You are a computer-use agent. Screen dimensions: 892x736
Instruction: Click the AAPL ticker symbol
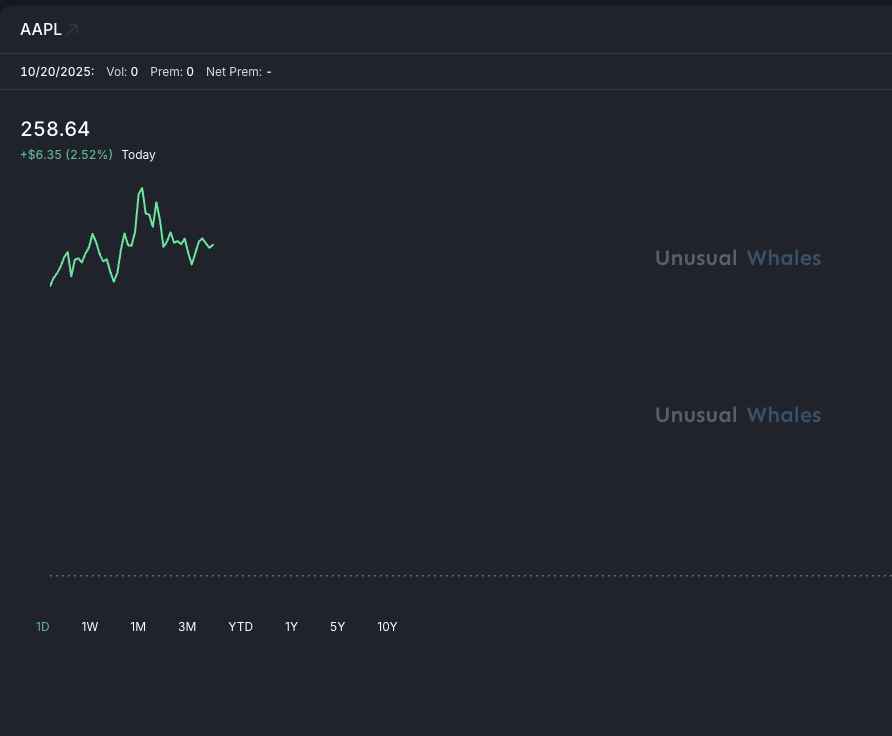coord(41,30)
